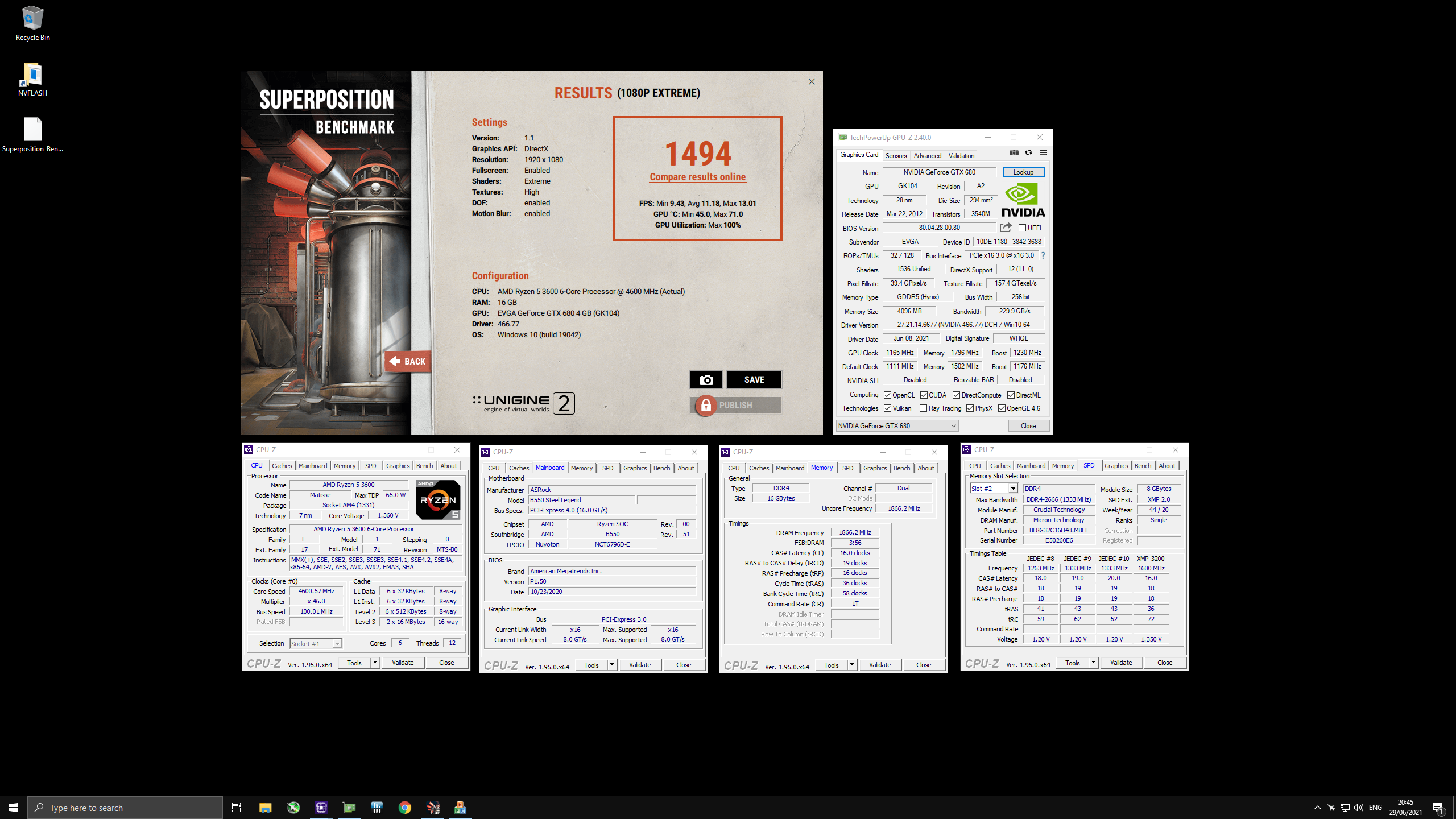The width and height of the screenshot is (1456, 819).
Task: Open Caches tab in CPU-Z CPU window
Action: pyautogui.click(x=282, y=465)
